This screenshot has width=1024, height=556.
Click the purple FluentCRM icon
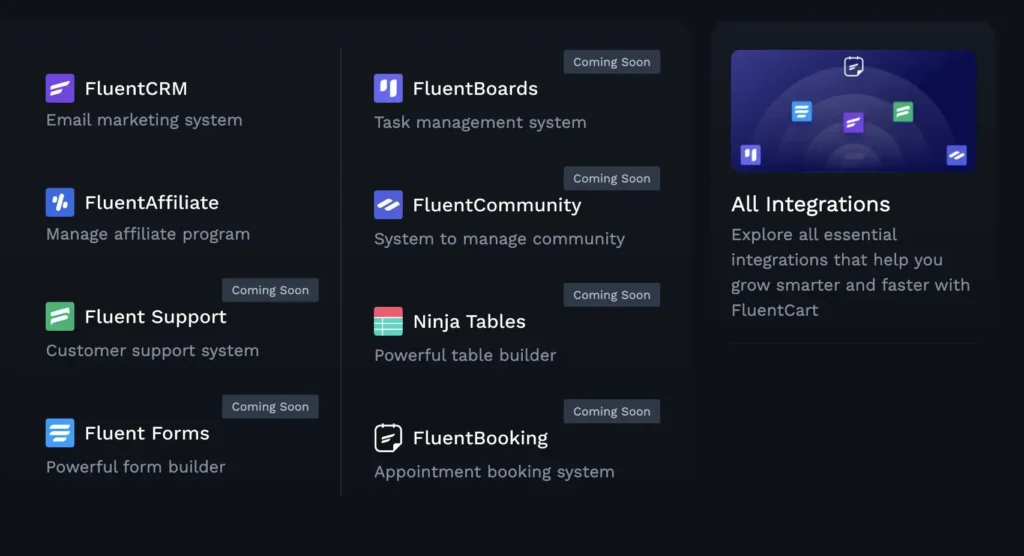click(60, 88)
